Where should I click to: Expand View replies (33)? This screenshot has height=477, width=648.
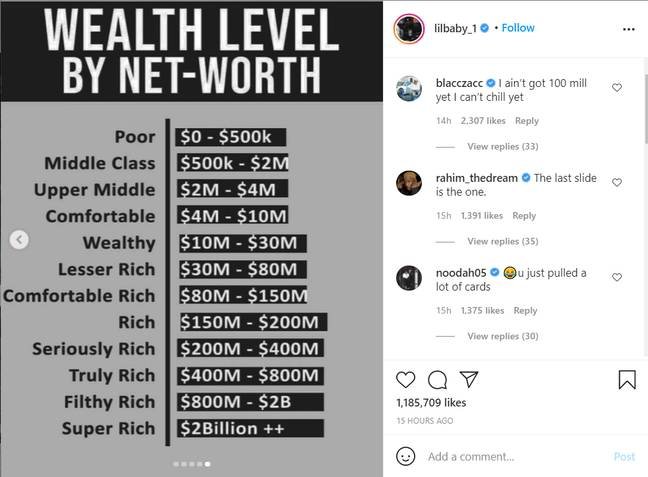tap(503, 146)
